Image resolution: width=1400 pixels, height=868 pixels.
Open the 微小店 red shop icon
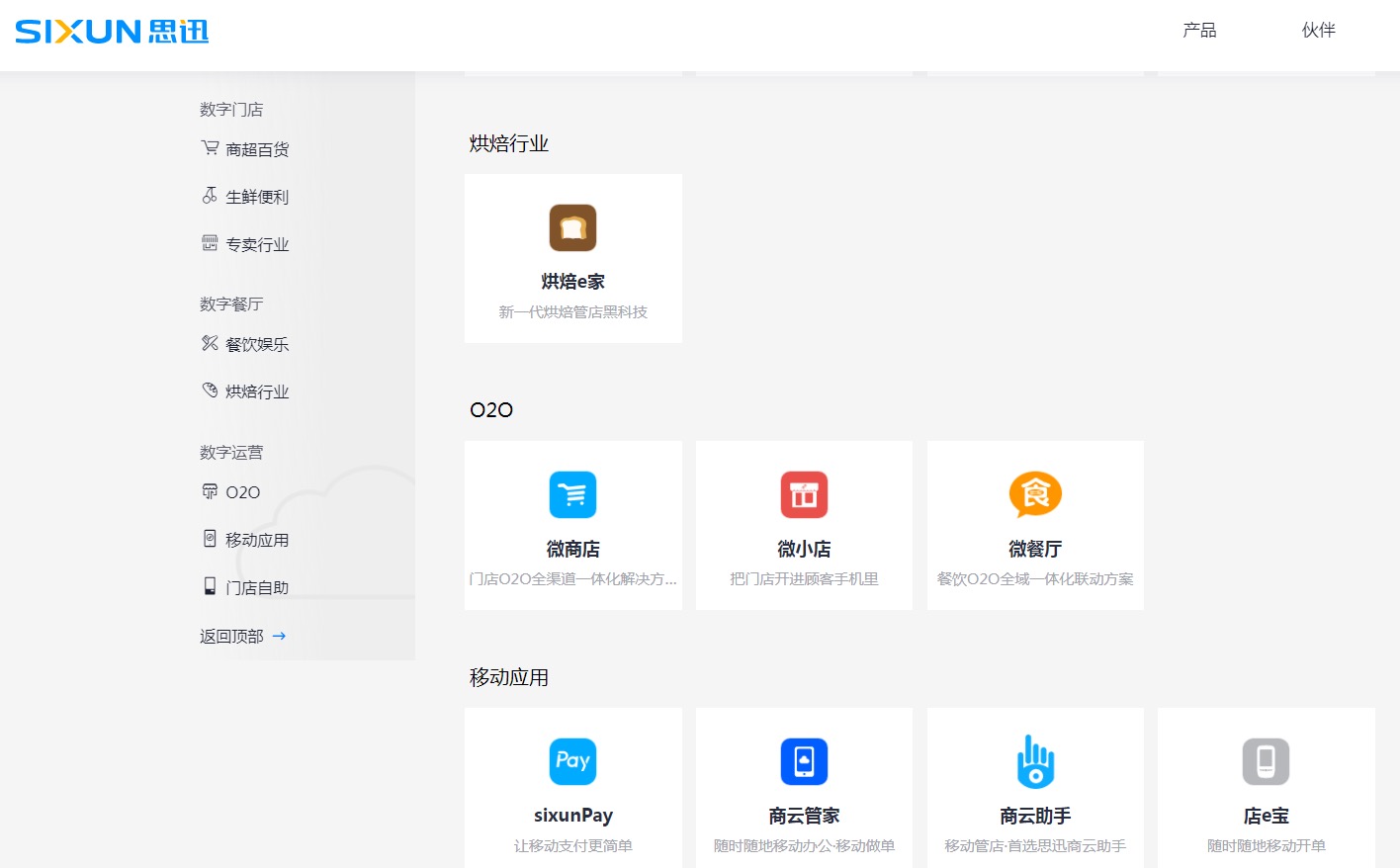click(805, 495)
